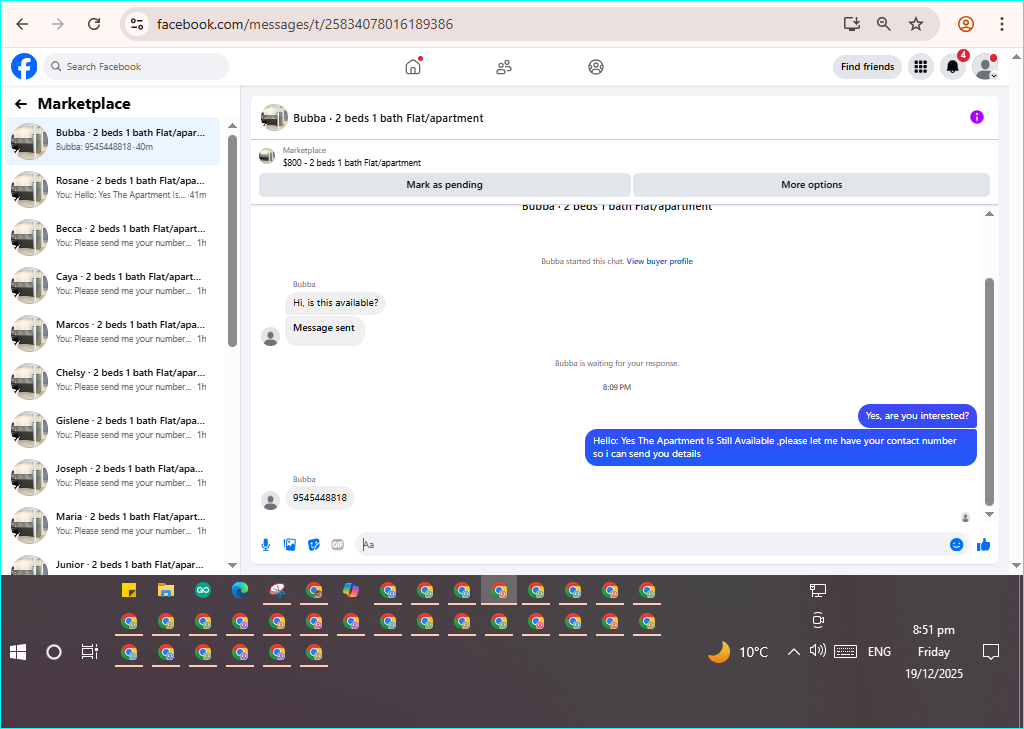1024x729 pixels.
Task: Click the 'Yes, are you interested?' message
Action: click(917, 416)
